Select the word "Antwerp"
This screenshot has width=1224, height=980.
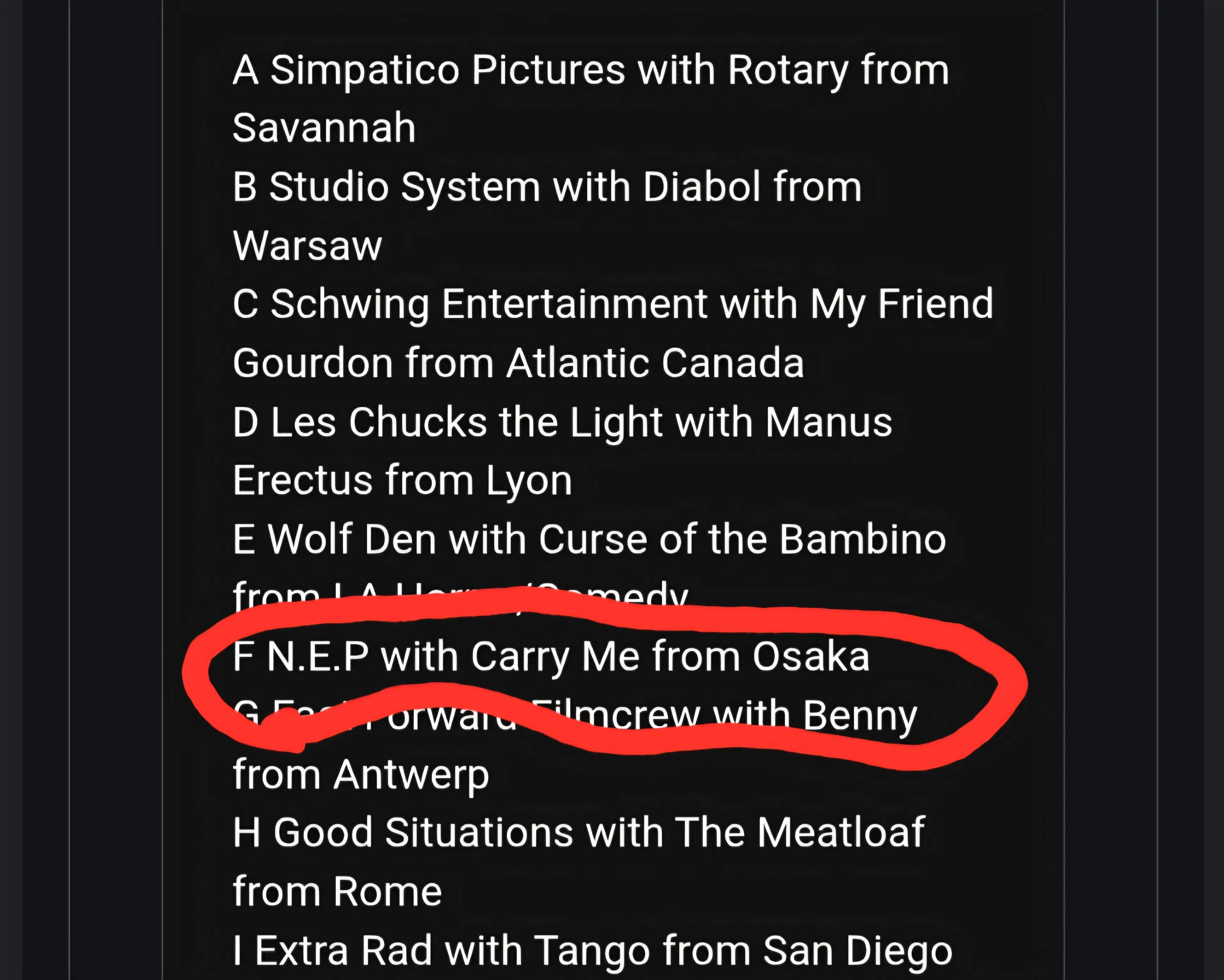[x=411, y=775]
